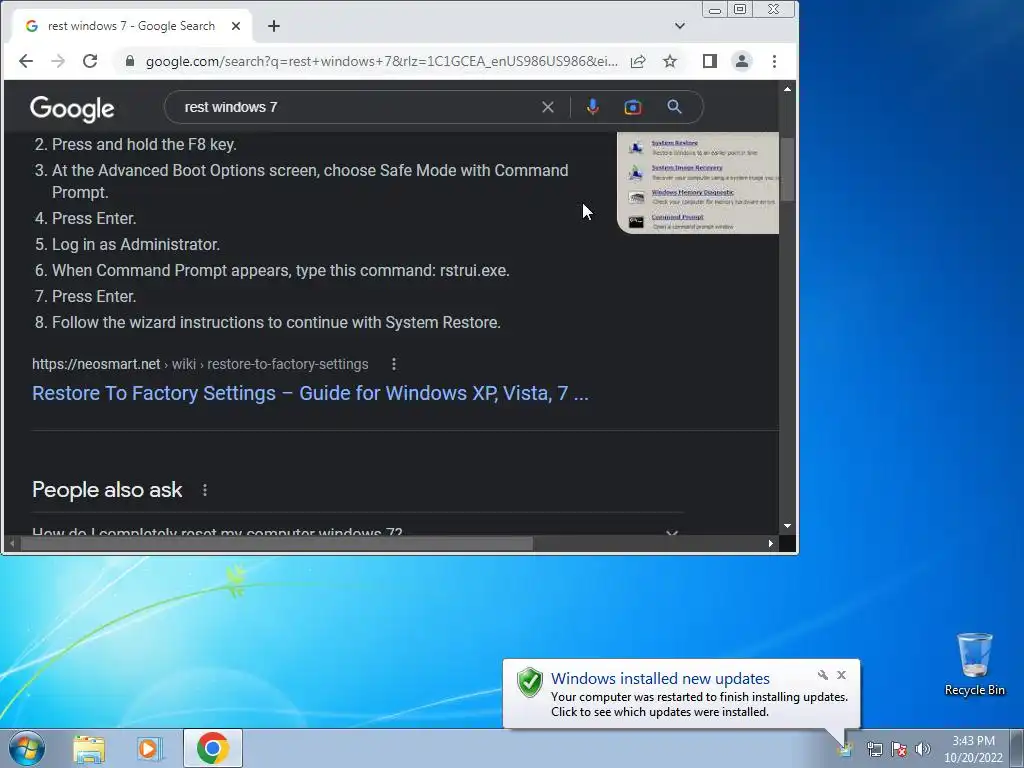Click the vertical scrollbar up arrow
The height and width of the screenshot is (768, 1024).
point(788,89)
